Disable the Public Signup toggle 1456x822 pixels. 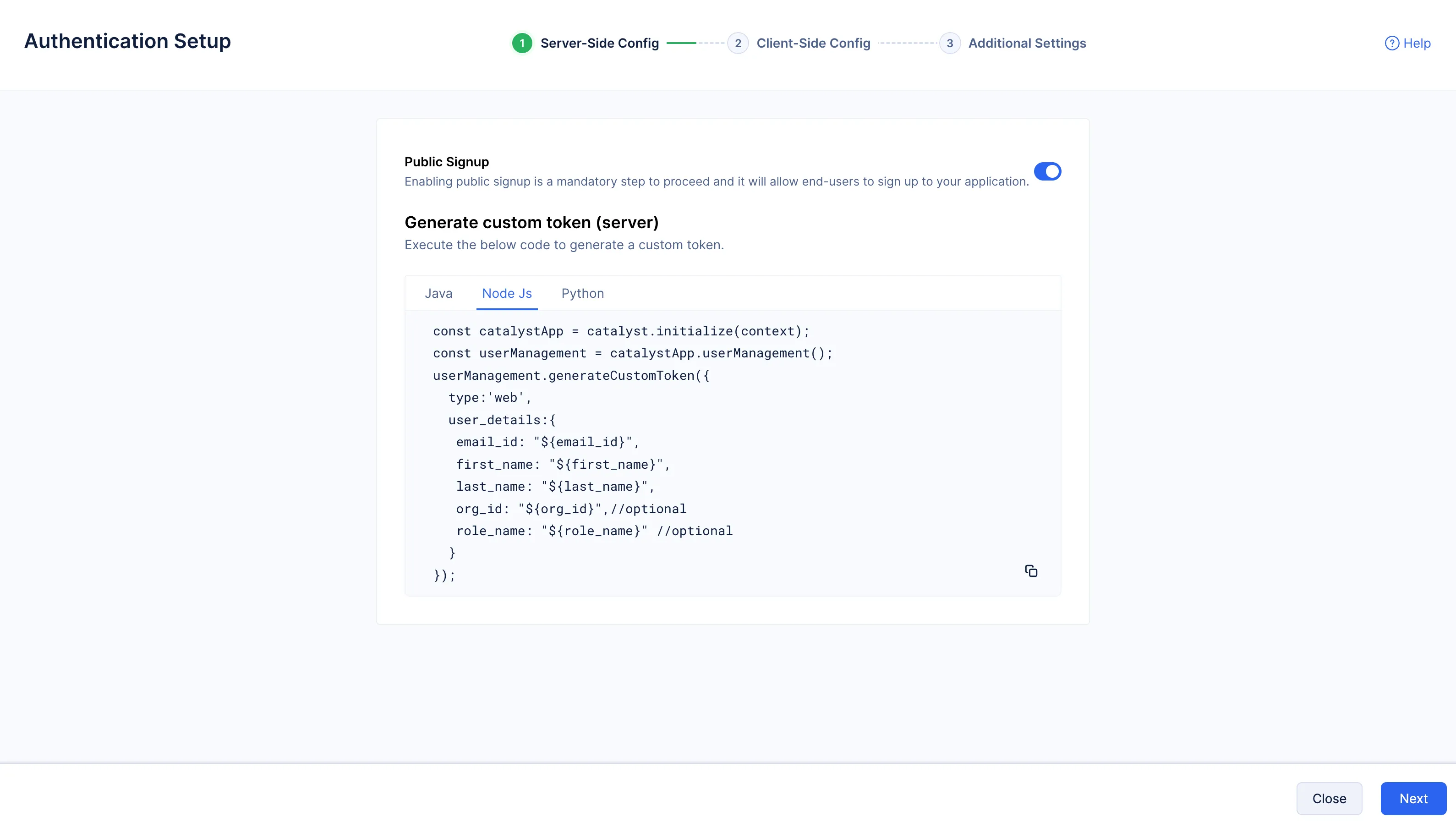point(1047,171)
